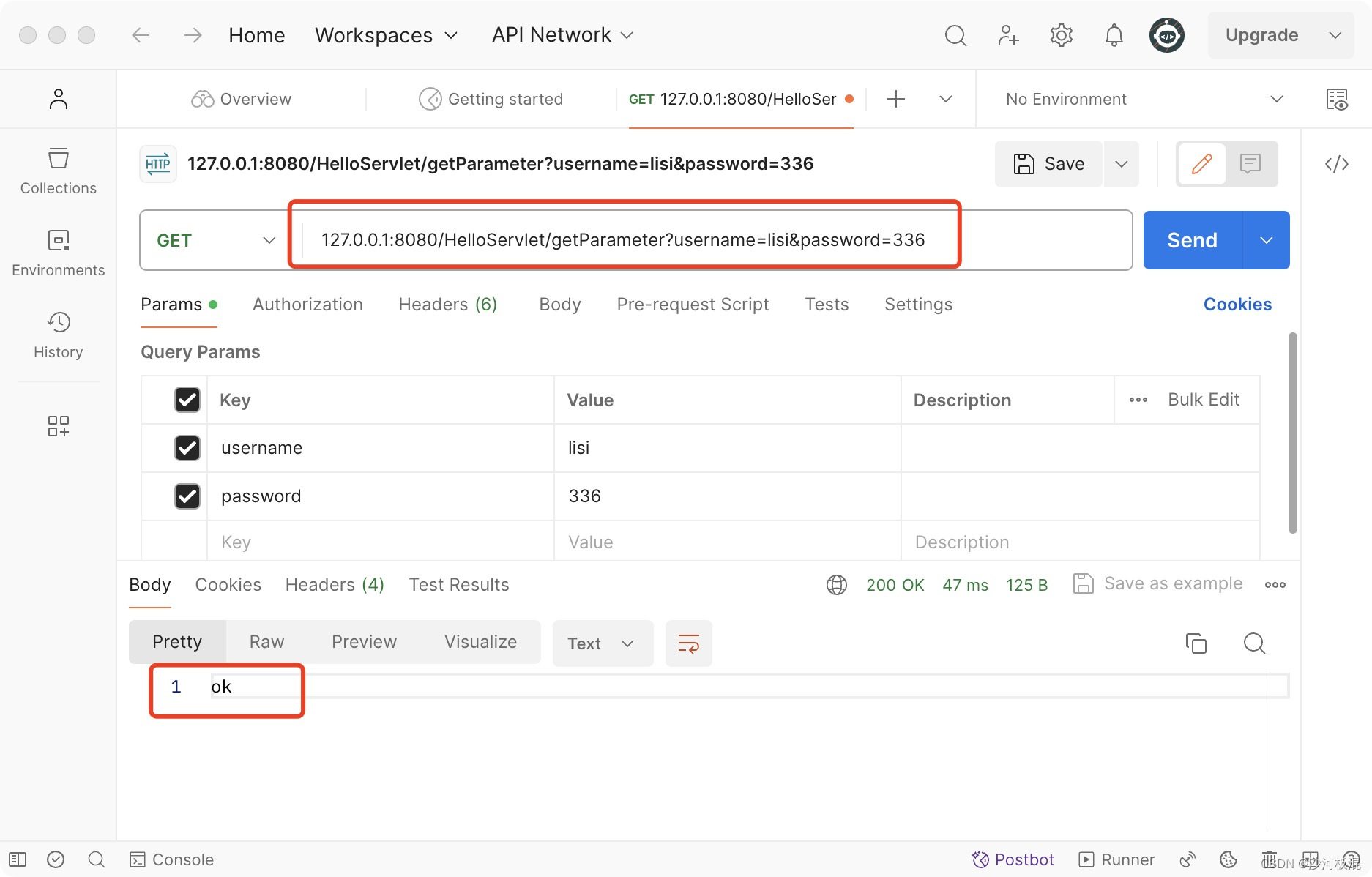Open the response format Text dropdown

[602, 643]
